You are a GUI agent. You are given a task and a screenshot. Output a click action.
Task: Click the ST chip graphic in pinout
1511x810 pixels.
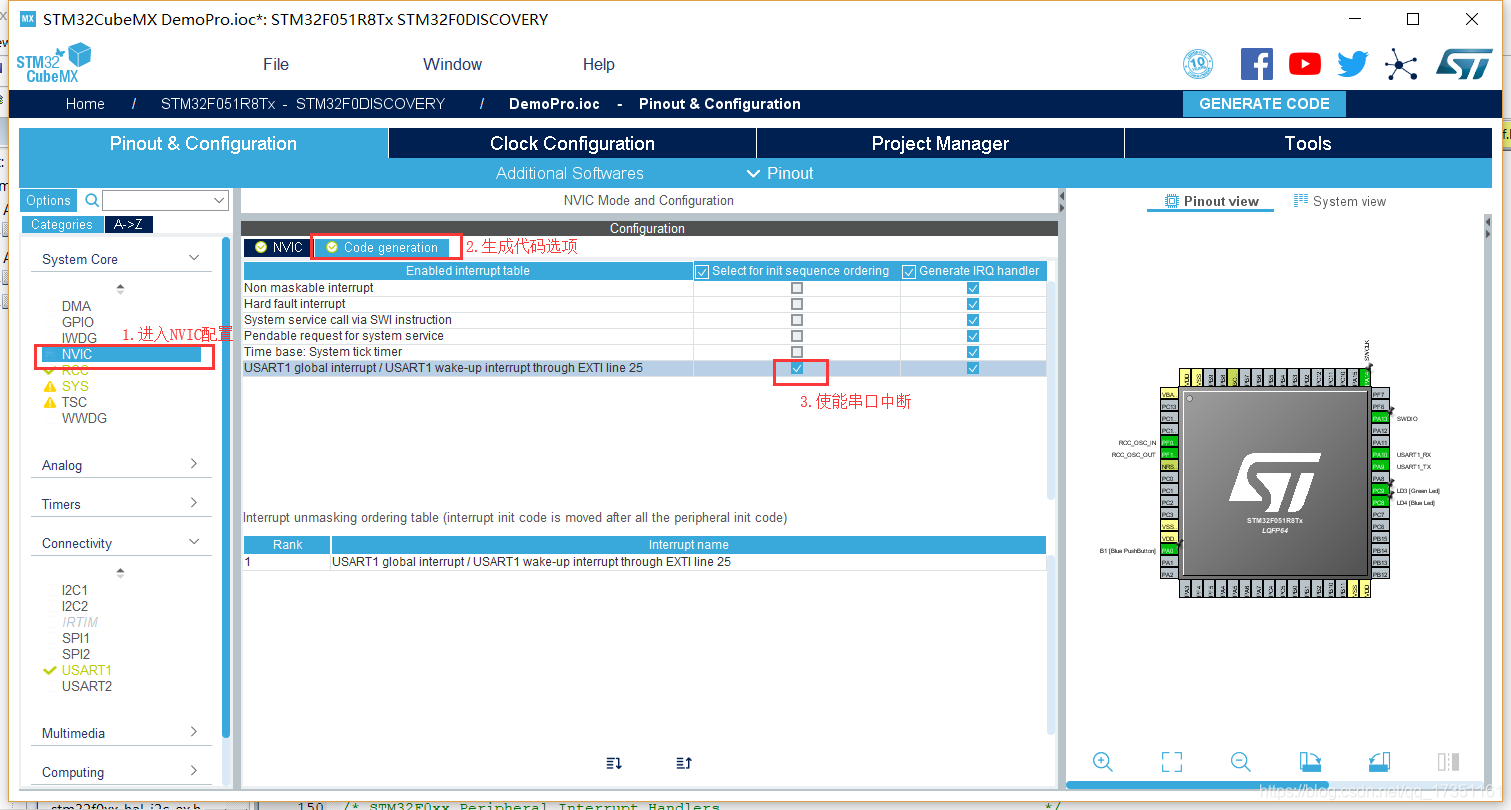[1275, 484]
